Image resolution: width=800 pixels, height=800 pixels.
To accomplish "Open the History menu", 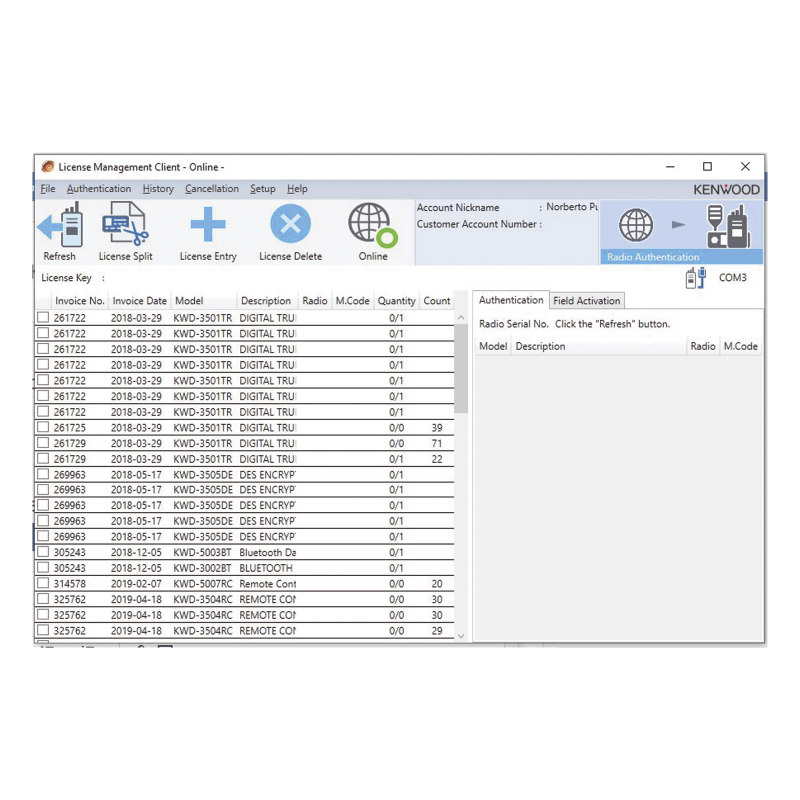I will (x=157, y=188).
